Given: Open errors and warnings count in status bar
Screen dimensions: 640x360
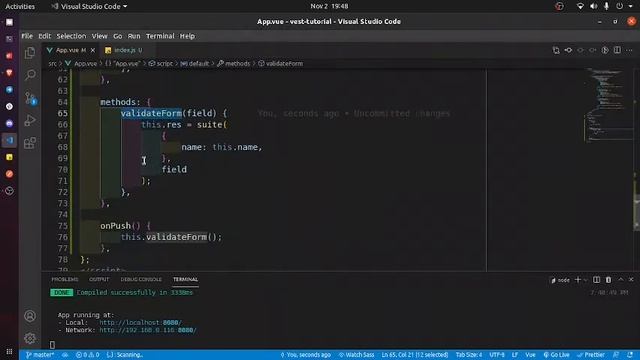Looking at the screenshot, I should coord(87,355).
